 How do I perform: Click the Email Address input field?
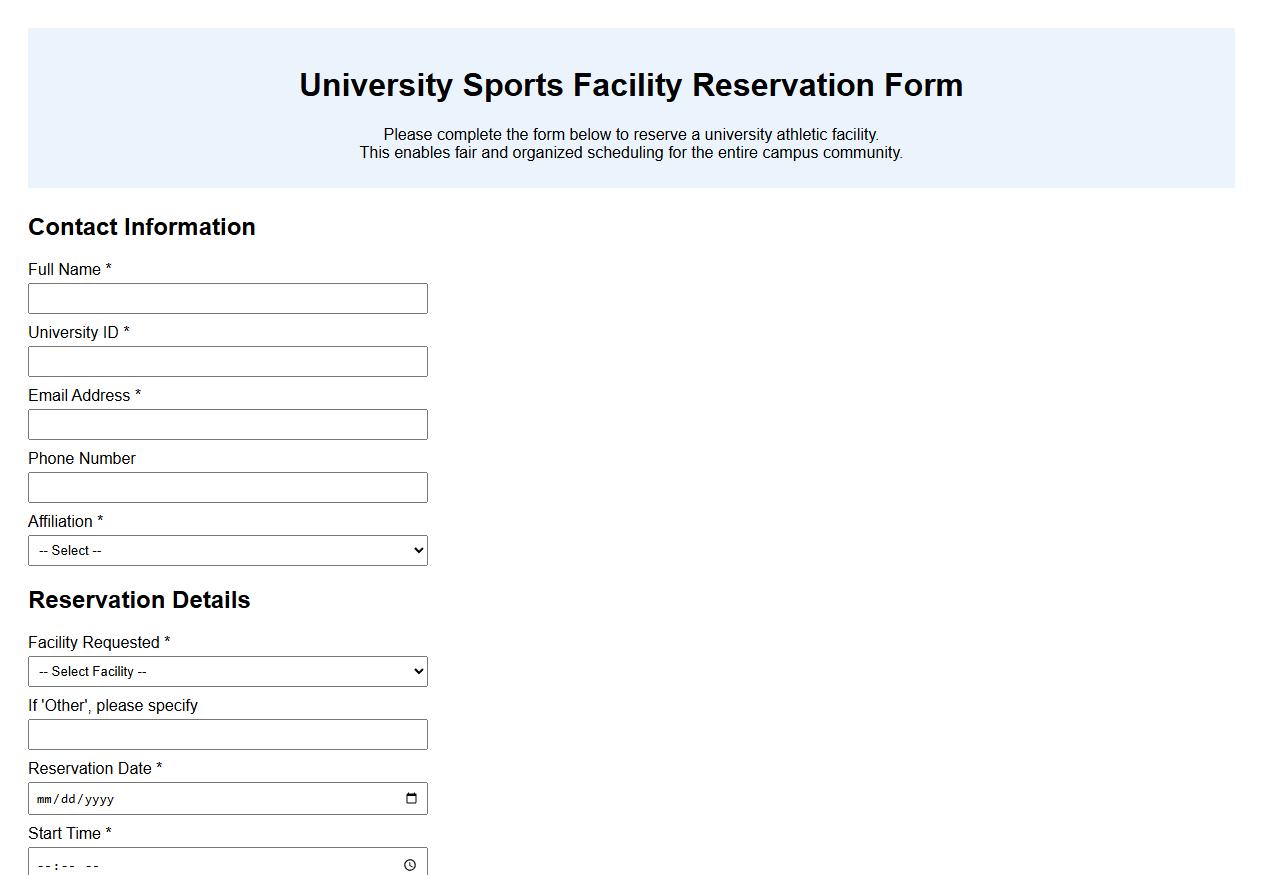point(228,424)
